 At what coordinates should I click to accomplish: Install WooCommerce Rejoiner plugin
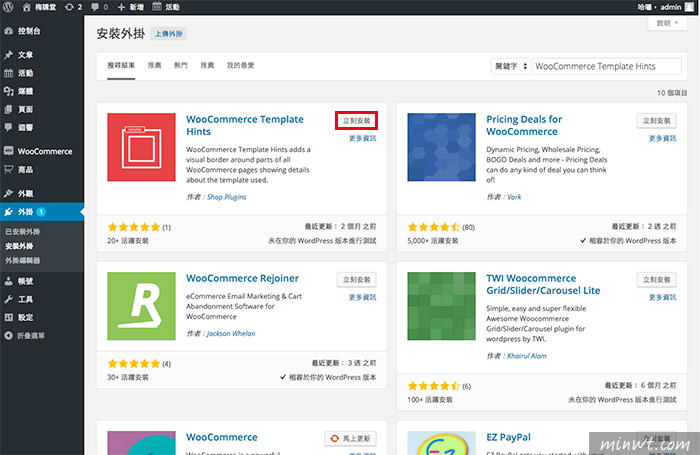[356, 280]
